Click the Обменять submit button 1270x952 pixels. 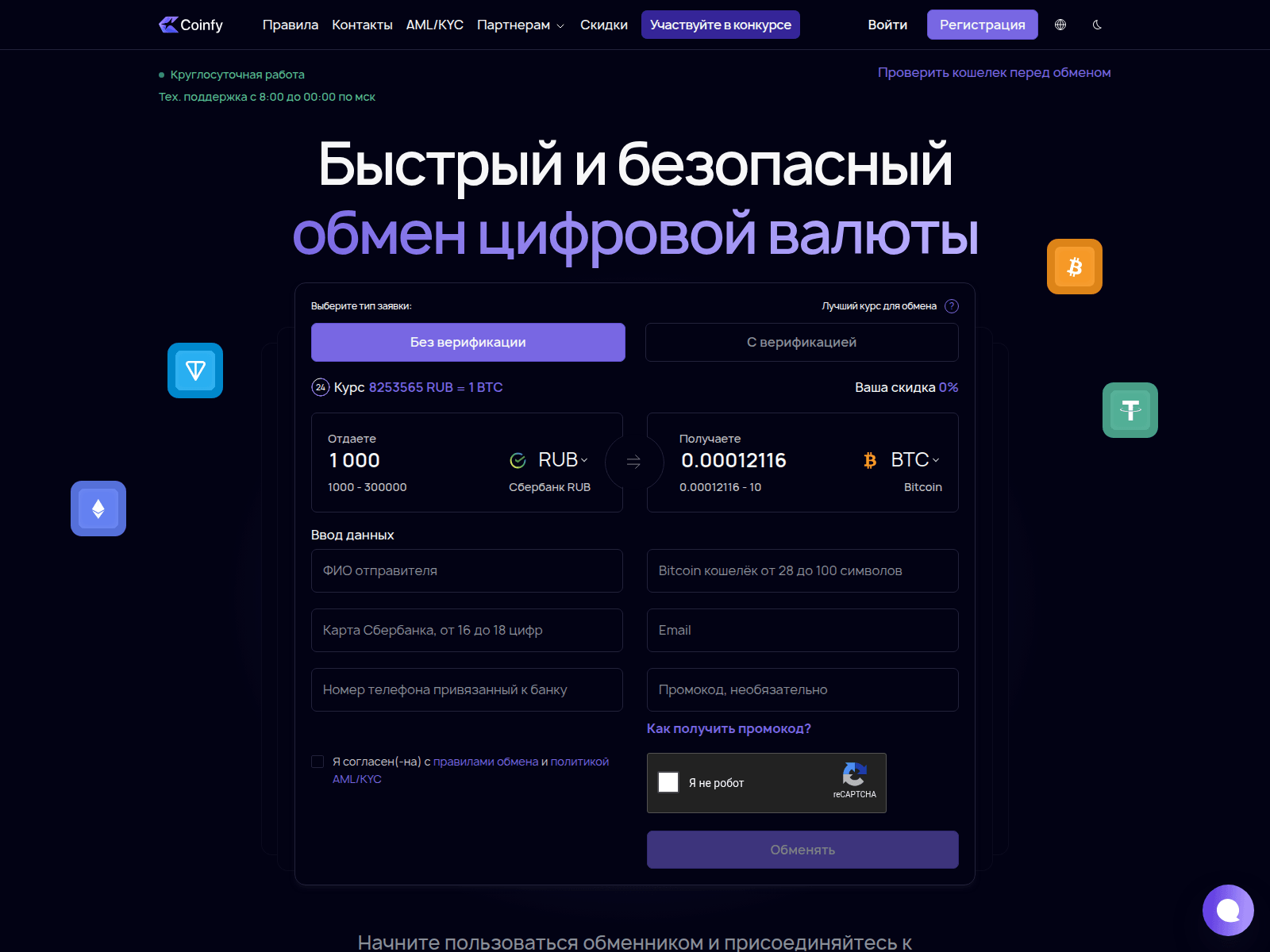click(802, 850)
